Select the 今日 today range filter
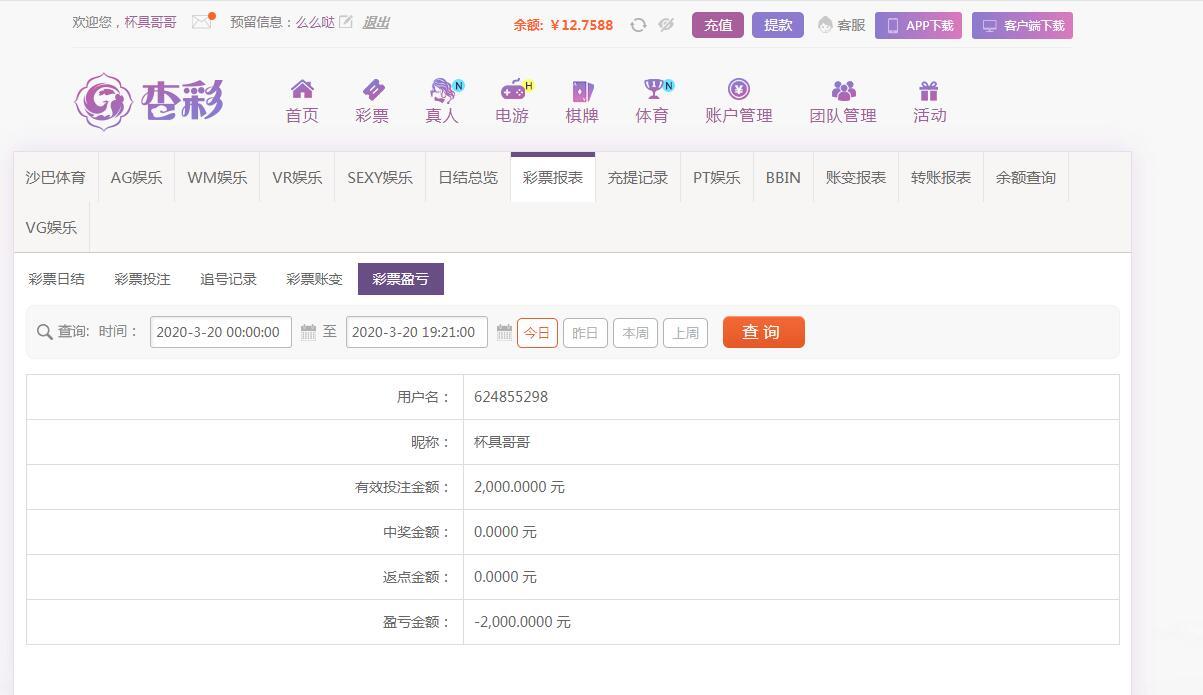 tap(537, 333)
